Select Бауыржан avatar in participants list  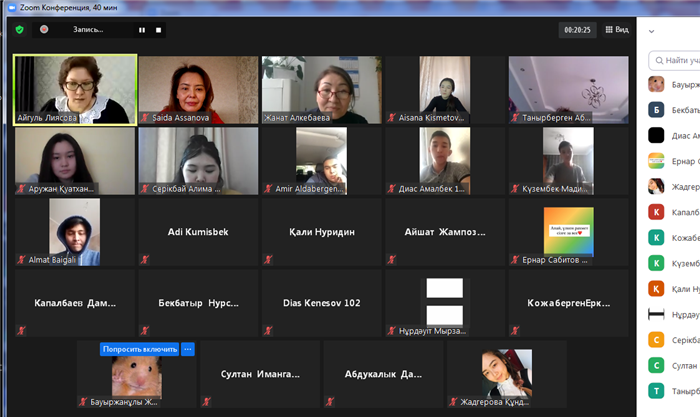point(657,84)
